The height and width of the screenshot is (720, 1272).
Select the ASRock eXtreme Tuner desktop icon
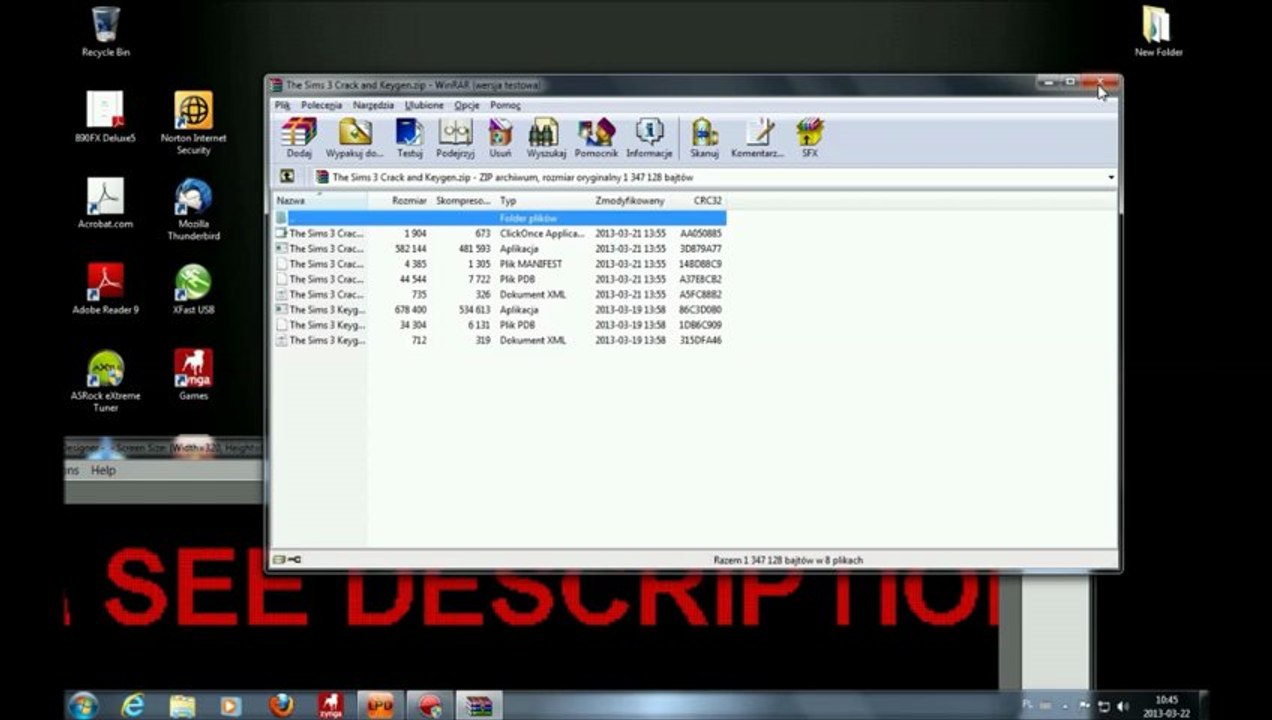(x=105, y=381)
